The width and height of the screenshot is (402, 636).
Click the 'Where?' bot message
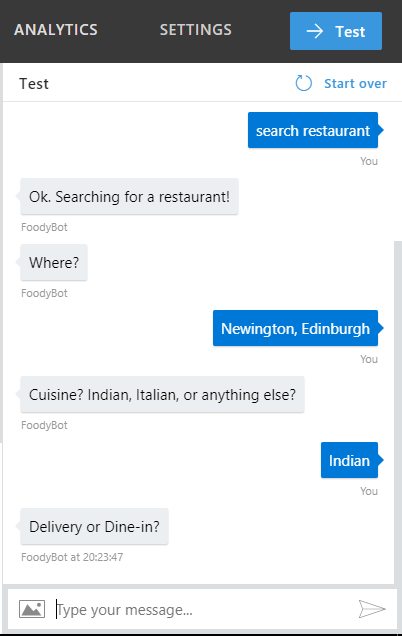coord(54,262)
